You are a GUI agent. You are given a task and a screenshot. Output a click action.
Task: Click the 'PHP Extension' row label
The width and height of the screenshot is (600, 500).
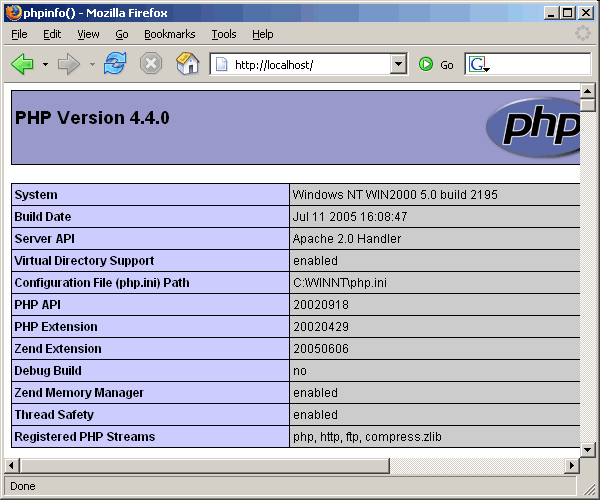click(56, 327)
